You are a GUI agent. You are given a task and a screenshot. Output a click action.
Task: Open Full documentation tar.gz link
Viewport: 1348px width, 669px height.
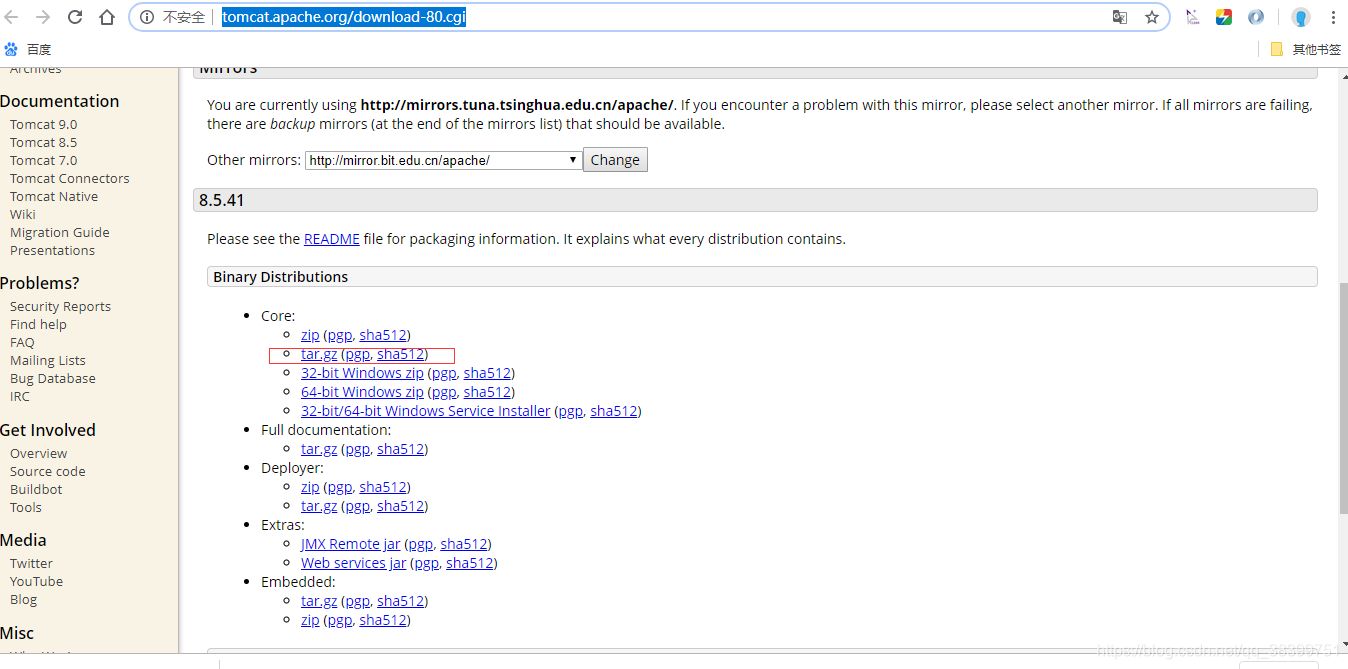pos(319,449)
